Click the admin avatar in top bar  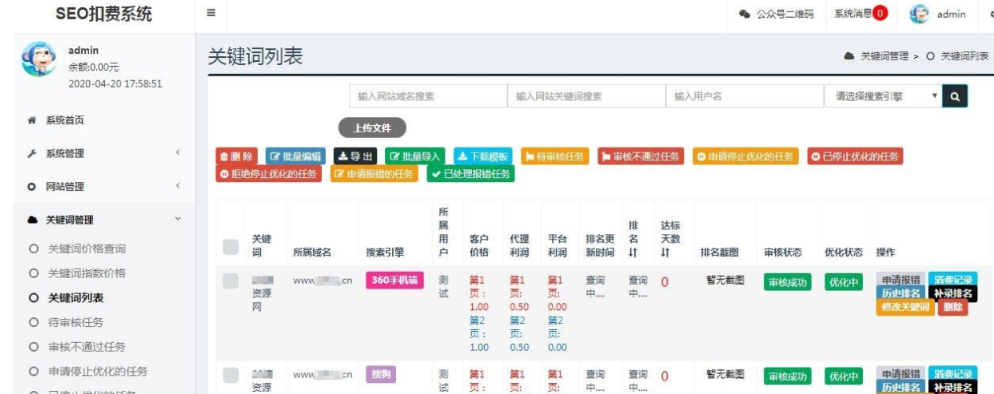point(919,14)
